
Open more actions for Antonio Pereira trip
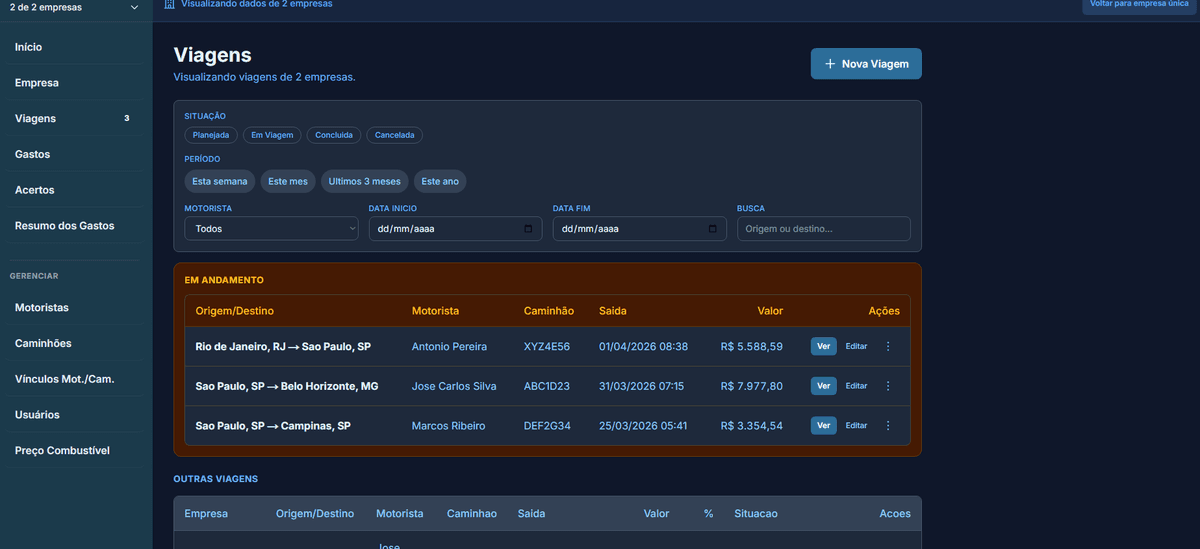tap(888, 346)
